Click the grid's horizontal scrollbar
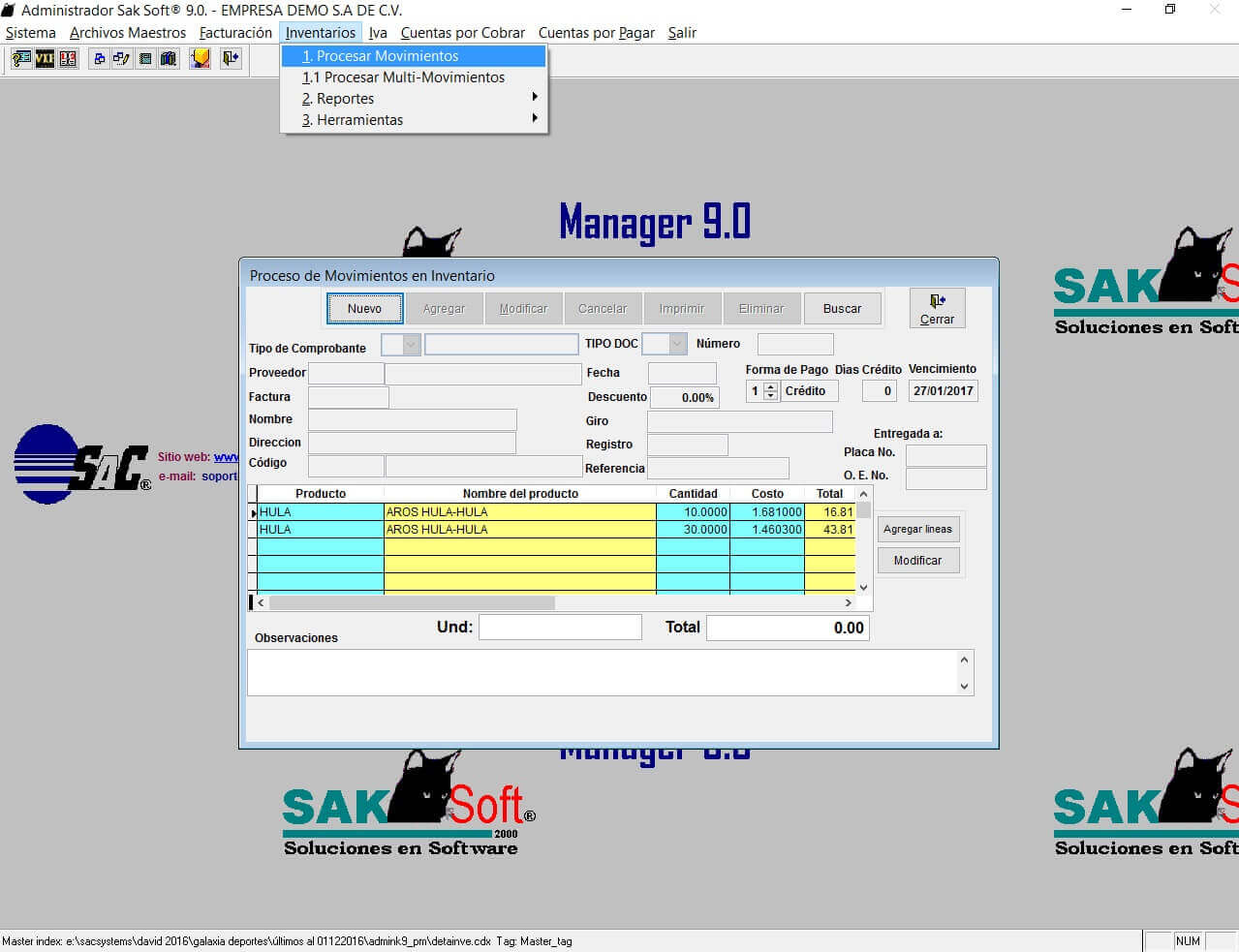 coord(555,602)
